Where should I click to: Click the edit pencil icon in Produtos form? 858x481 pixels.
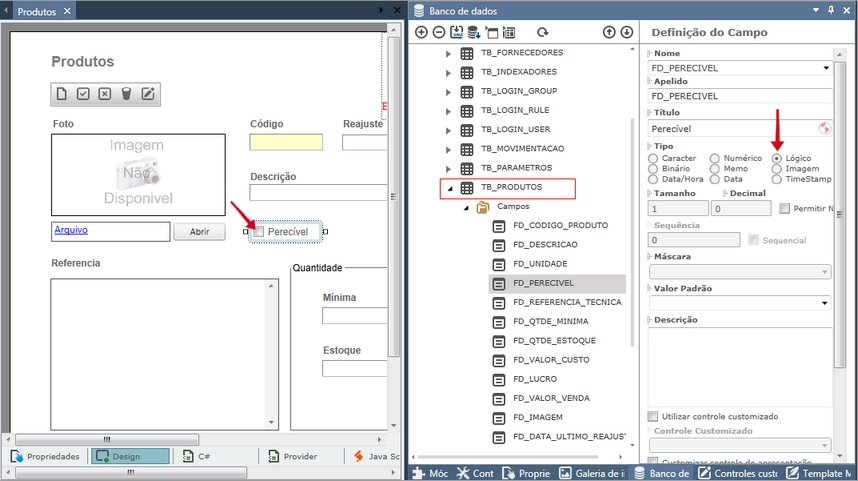coord(148,94)
